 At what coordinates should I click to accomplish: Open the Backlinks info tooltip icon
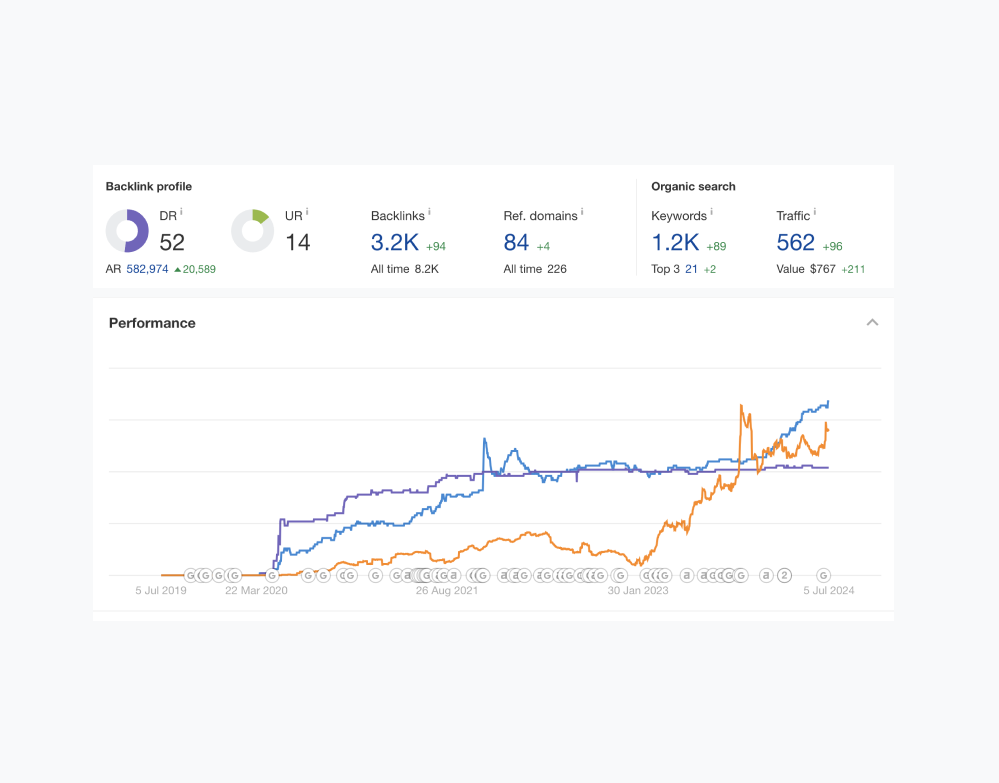(x=429, y=212)
